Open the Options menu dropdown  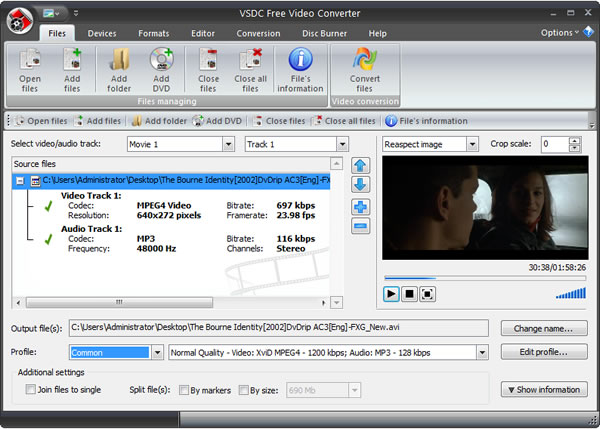[560, 33]
